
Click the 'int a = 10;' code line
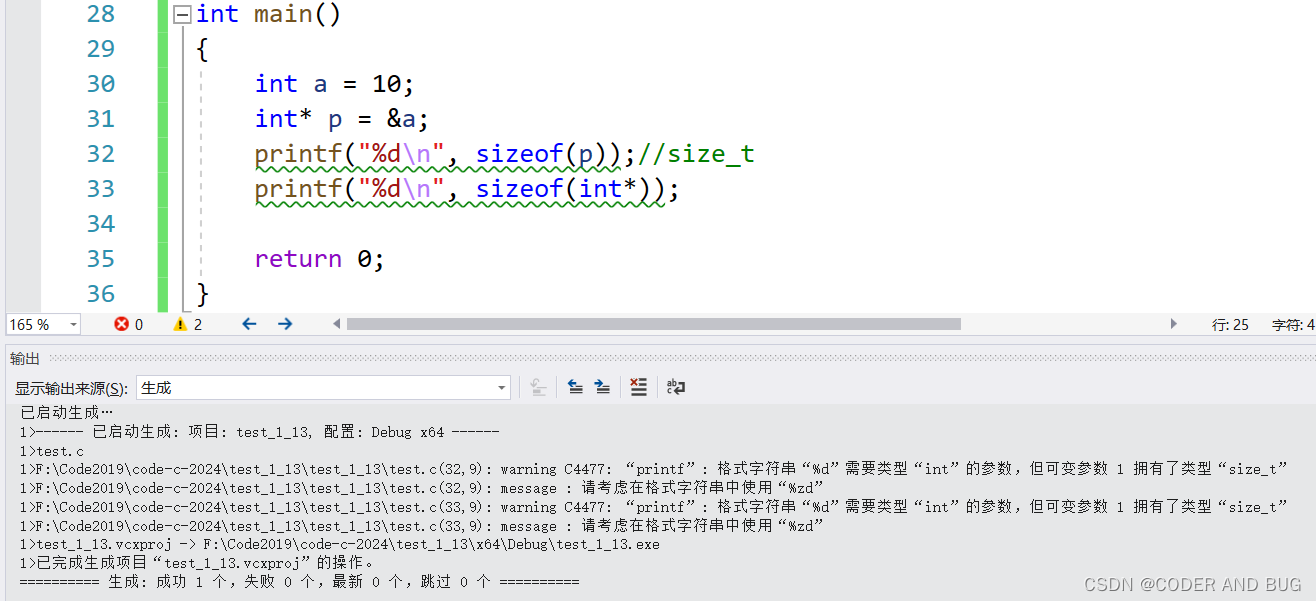coord(334,84)
